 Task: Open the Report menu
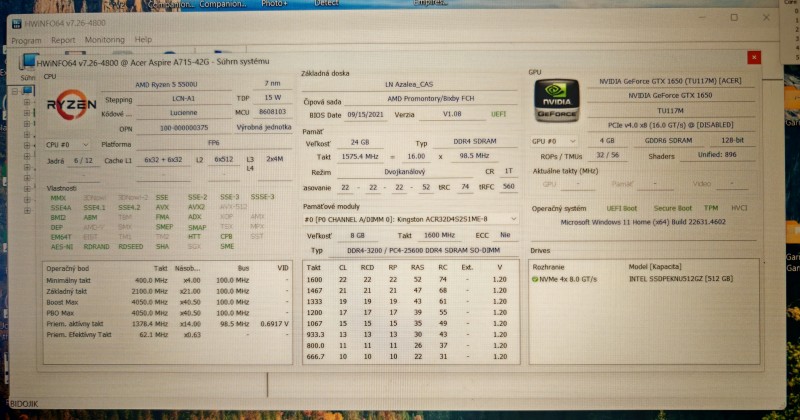(x=63, y=41)
